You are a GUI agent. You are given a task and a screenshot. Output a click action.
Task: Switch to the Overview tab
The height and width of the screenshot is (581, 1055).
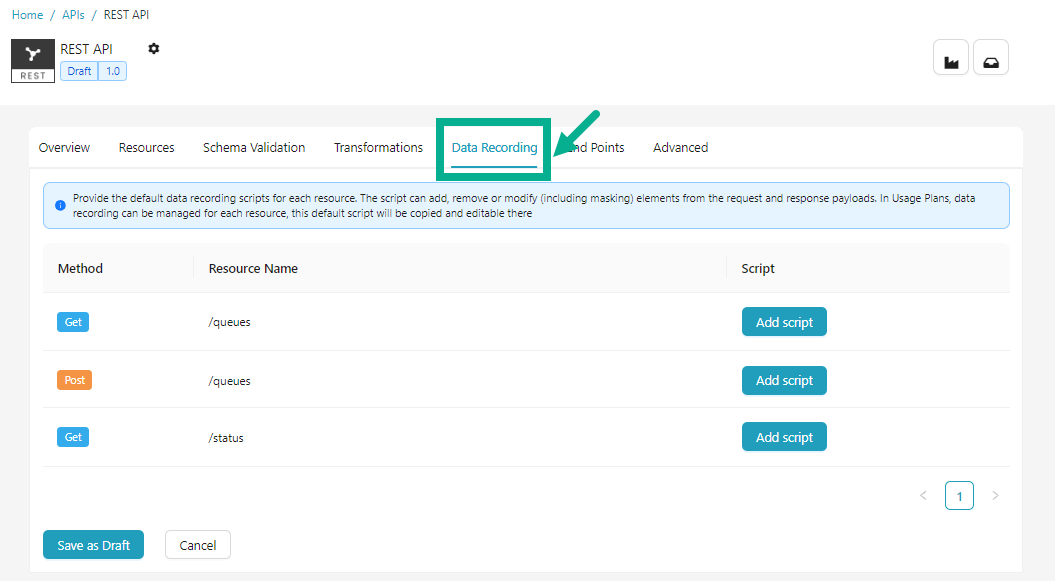coord(64,148)
